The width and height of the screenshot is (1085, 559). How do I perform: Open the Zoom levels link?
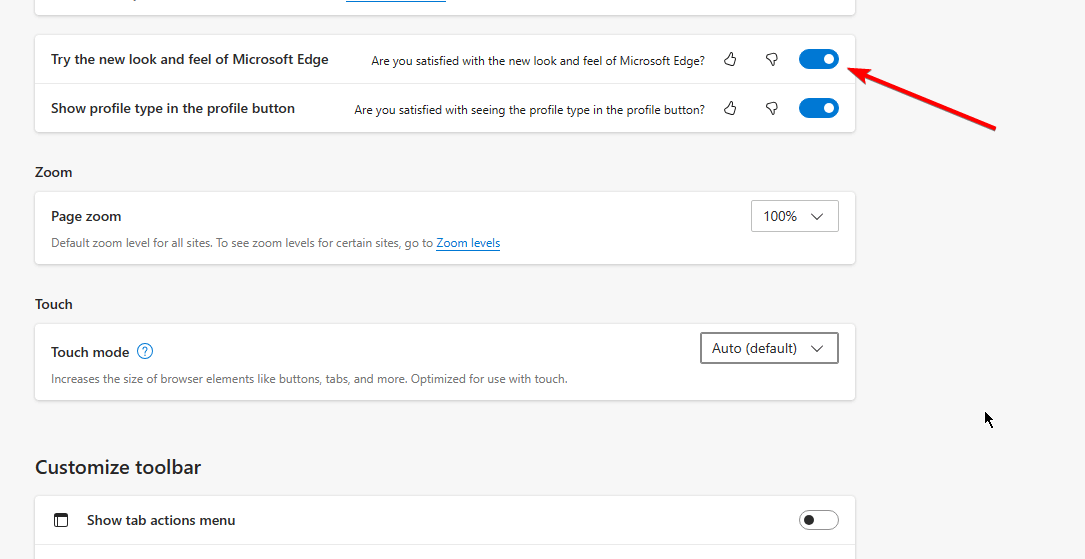(468, 243)
